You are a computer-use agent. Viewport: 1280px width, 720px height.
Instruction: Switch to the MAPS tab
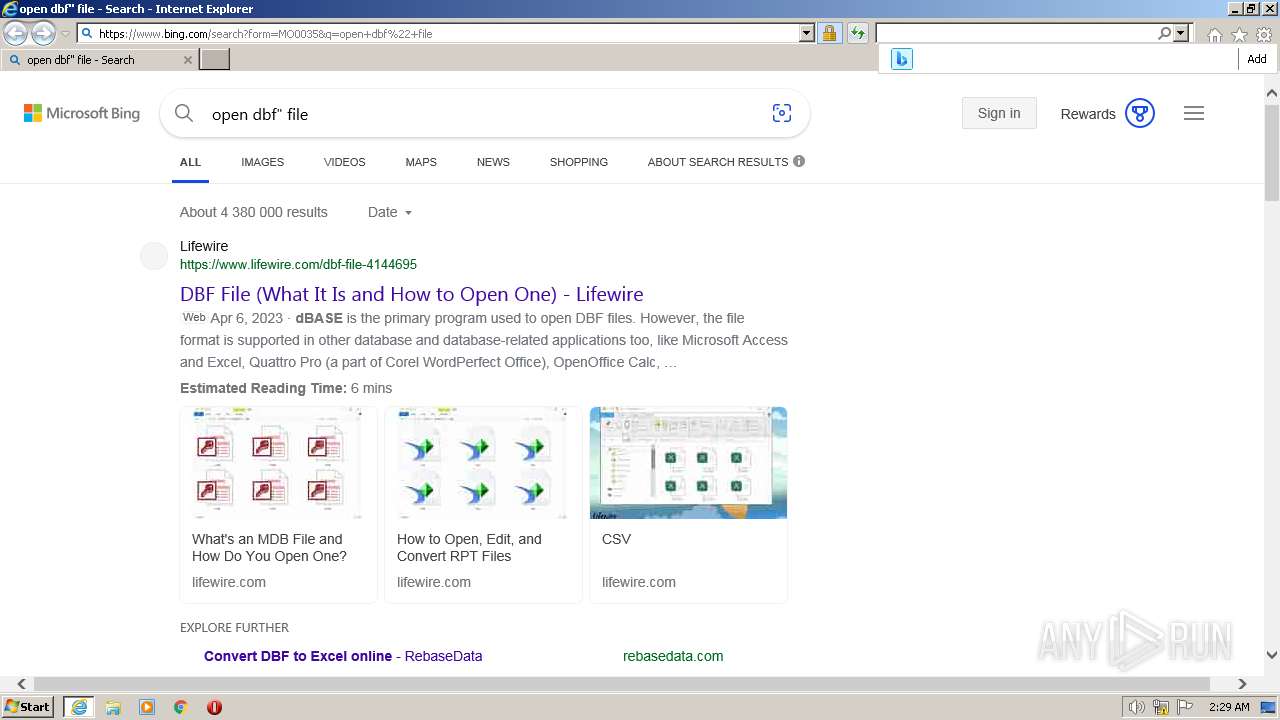421,162
